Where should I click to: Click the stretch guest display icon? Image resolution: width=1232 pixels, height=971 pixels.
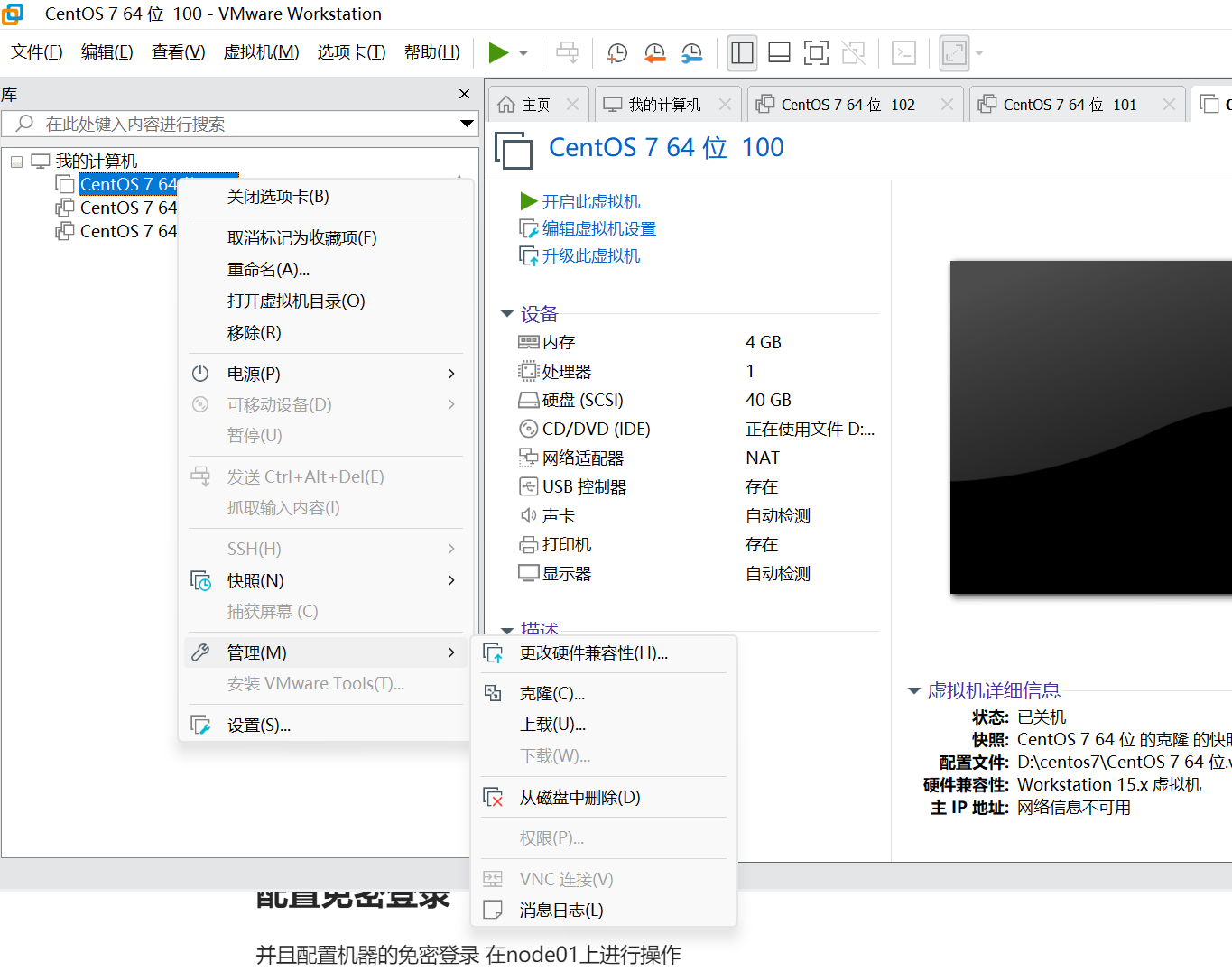[954, 53]
